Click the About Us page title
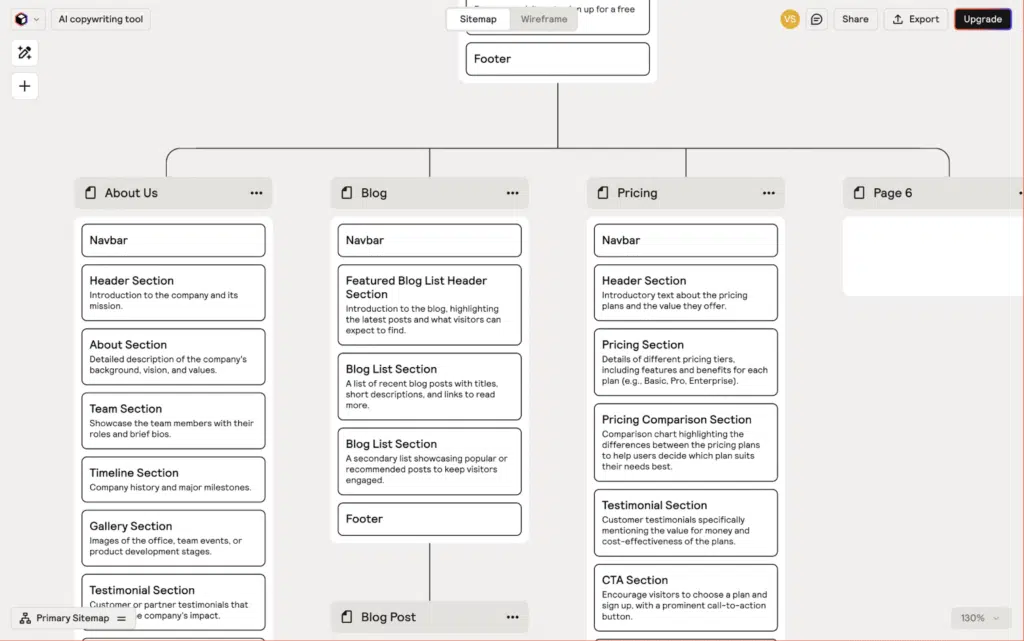 pos(131,193)
